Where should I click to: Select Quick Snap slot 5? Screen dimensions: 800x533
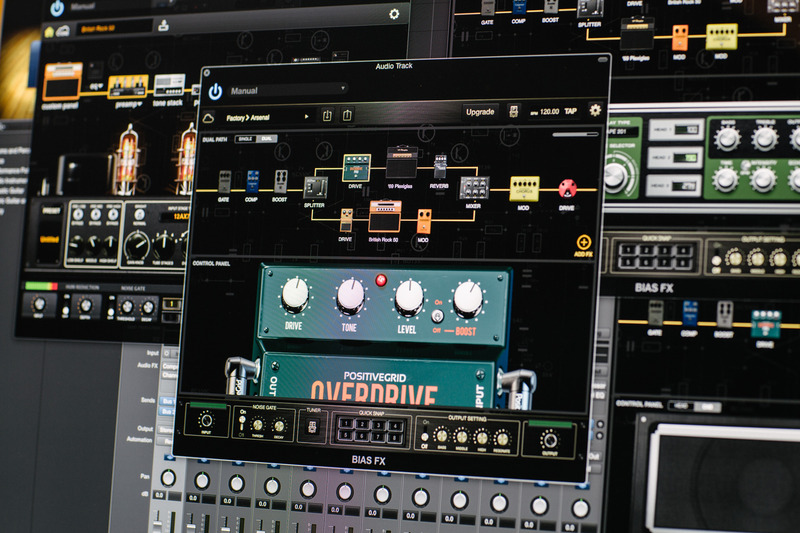coord(346,435)
